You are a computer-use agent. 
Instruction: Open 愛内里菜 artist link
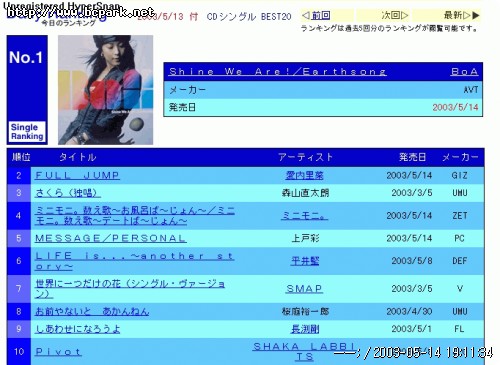click(304, 175)
